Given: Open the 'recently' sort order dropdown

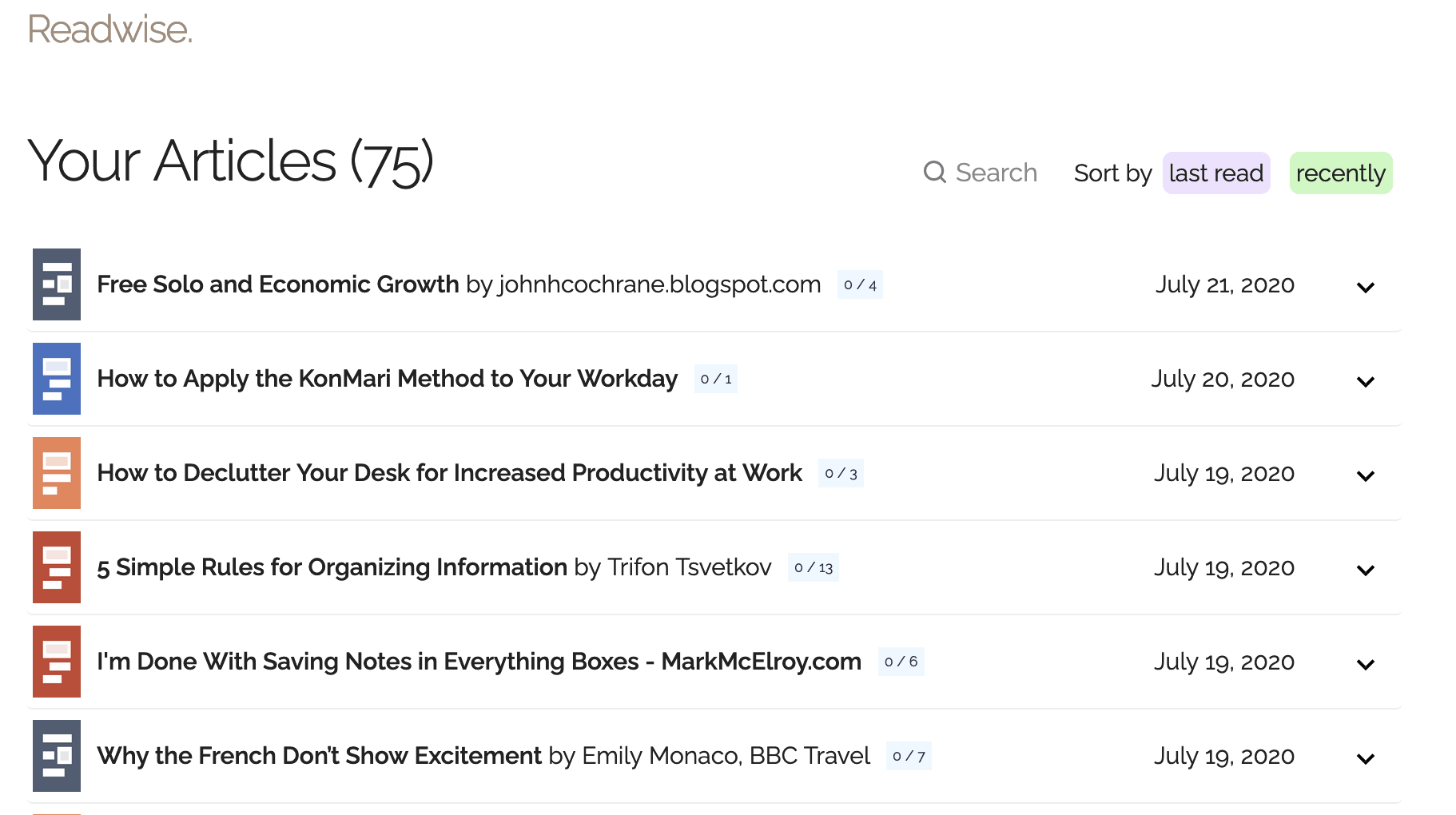Looking at the screenshot, I should point(1340,173).
